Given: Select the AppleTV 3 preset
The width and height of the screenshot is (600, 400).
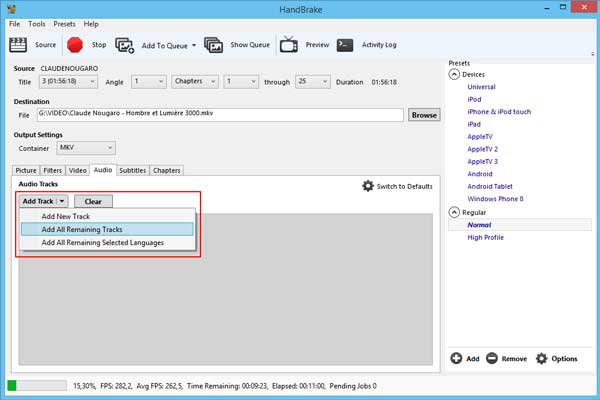Looking at the screenshot, I should click(483, 162).
